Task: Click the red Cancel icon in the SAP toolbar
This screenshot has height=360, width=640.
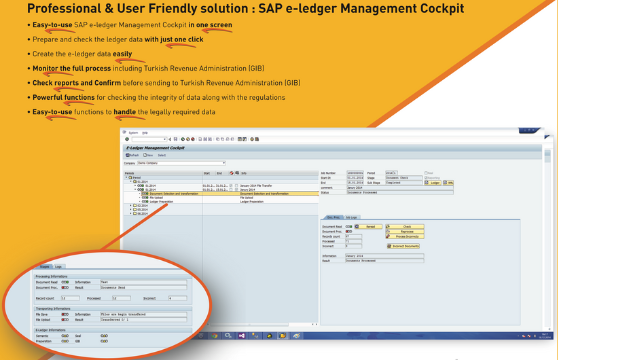Action: [193, 139]
